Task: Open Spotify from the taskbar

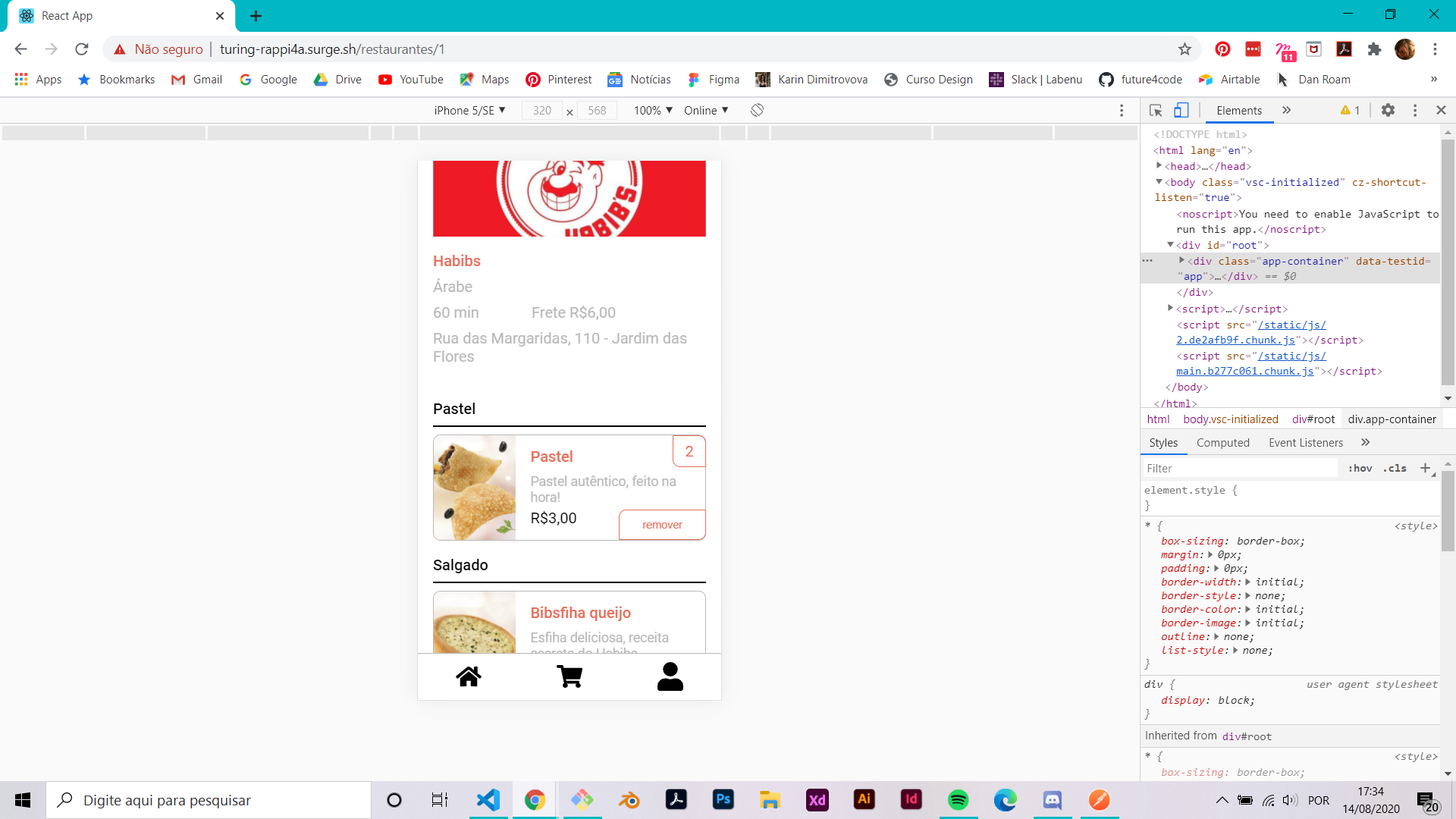Action: (958, 799)
